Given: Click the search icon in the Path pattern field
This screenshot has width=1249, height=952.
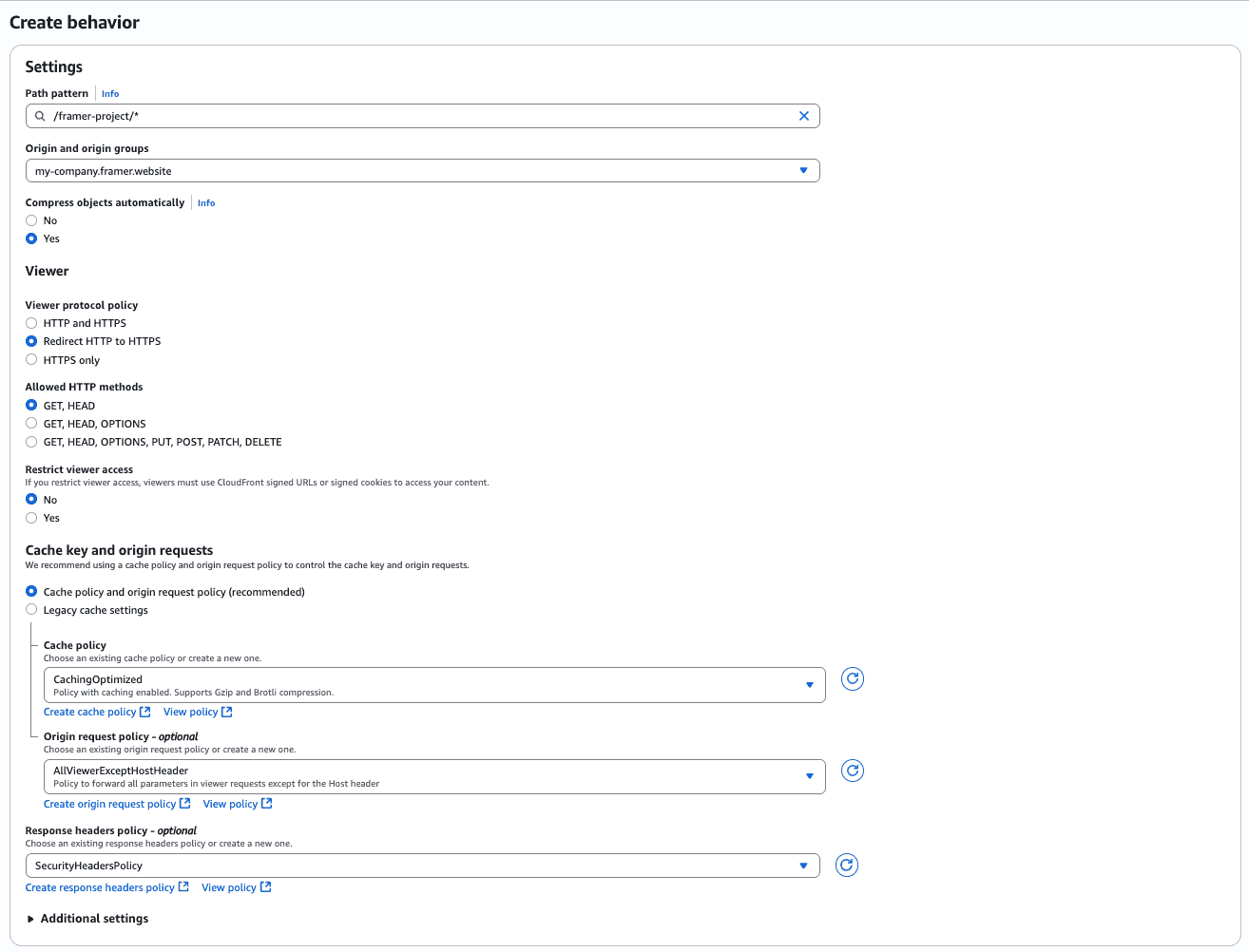Looking at the screenshot, I should coord(40,116).
